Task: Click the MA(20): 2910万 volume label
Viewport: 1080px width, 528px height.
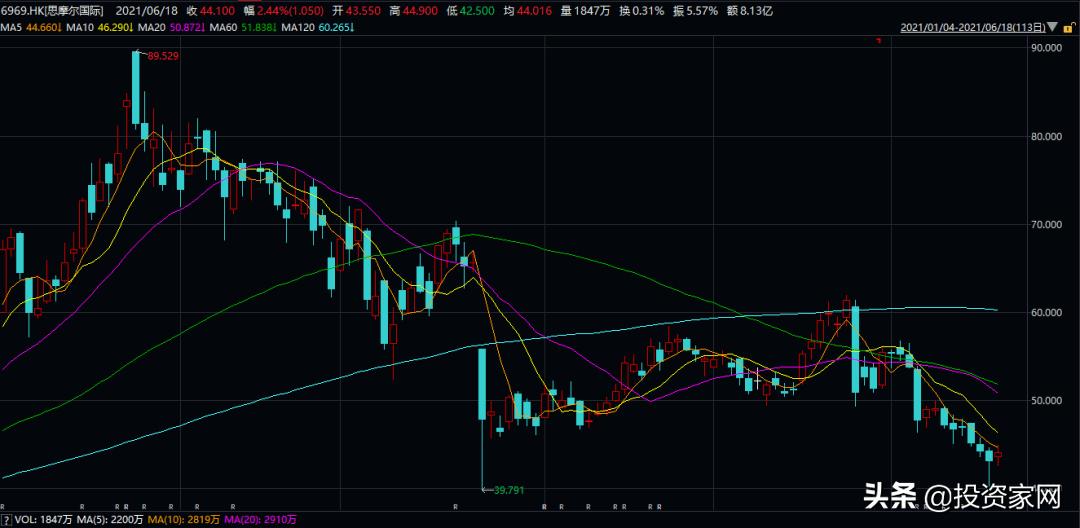Action: click(259, 520)
